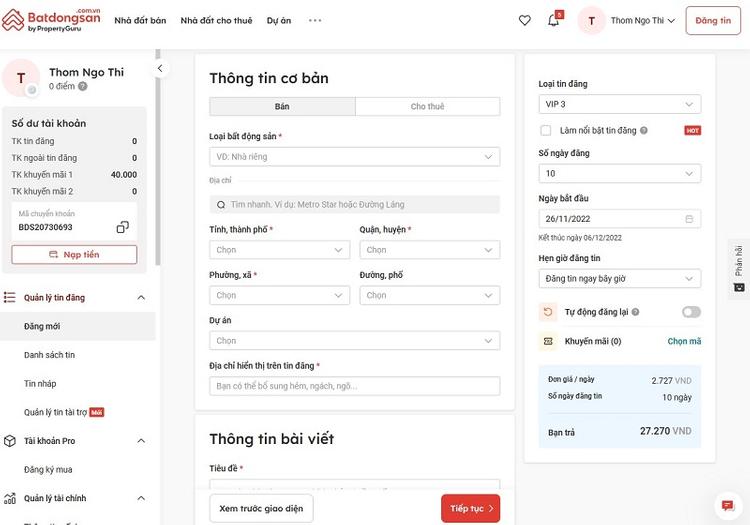
Task: Open the Loại bất động sản dropdown
Action: tap(354, 157)
